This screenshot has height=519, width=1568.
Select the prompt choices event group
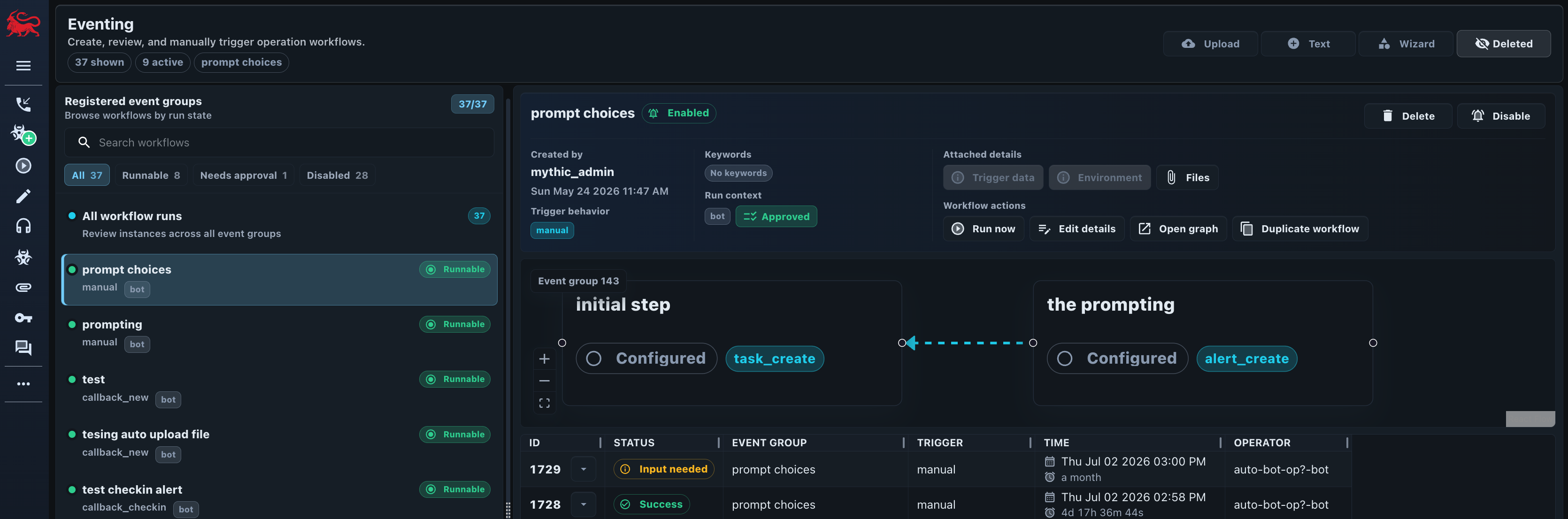[x=279, y=279]
